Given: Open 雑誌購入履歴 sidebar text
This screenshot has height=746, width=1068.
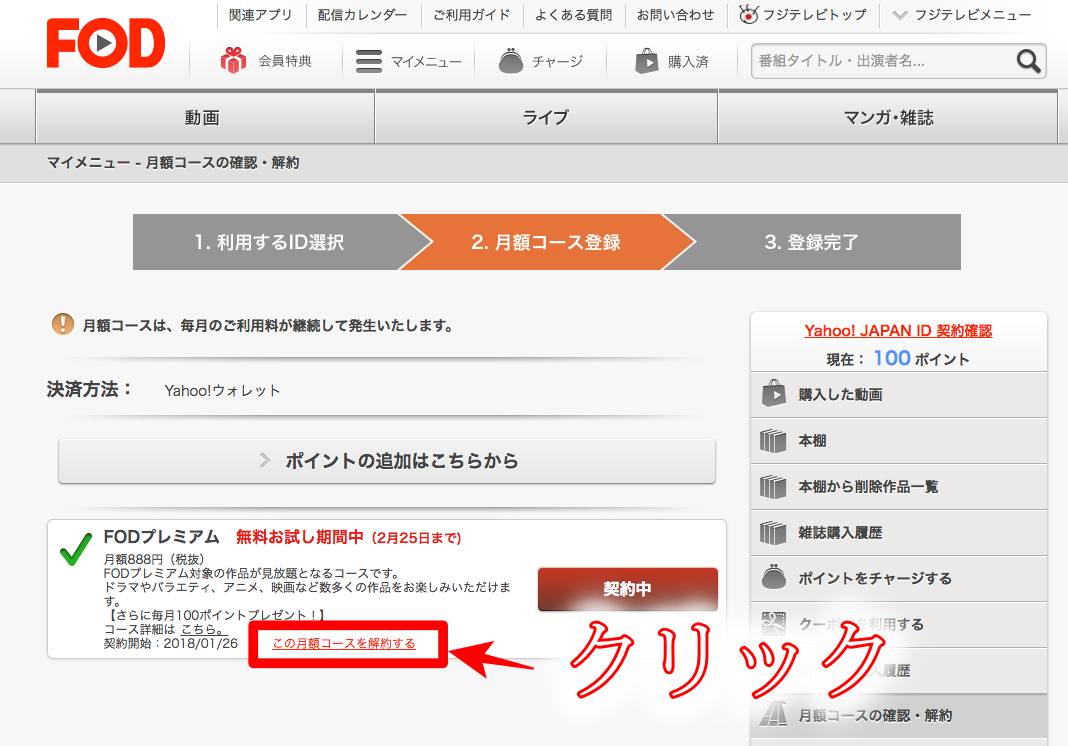Looking at the screenshot, I should tap(840, 532).
